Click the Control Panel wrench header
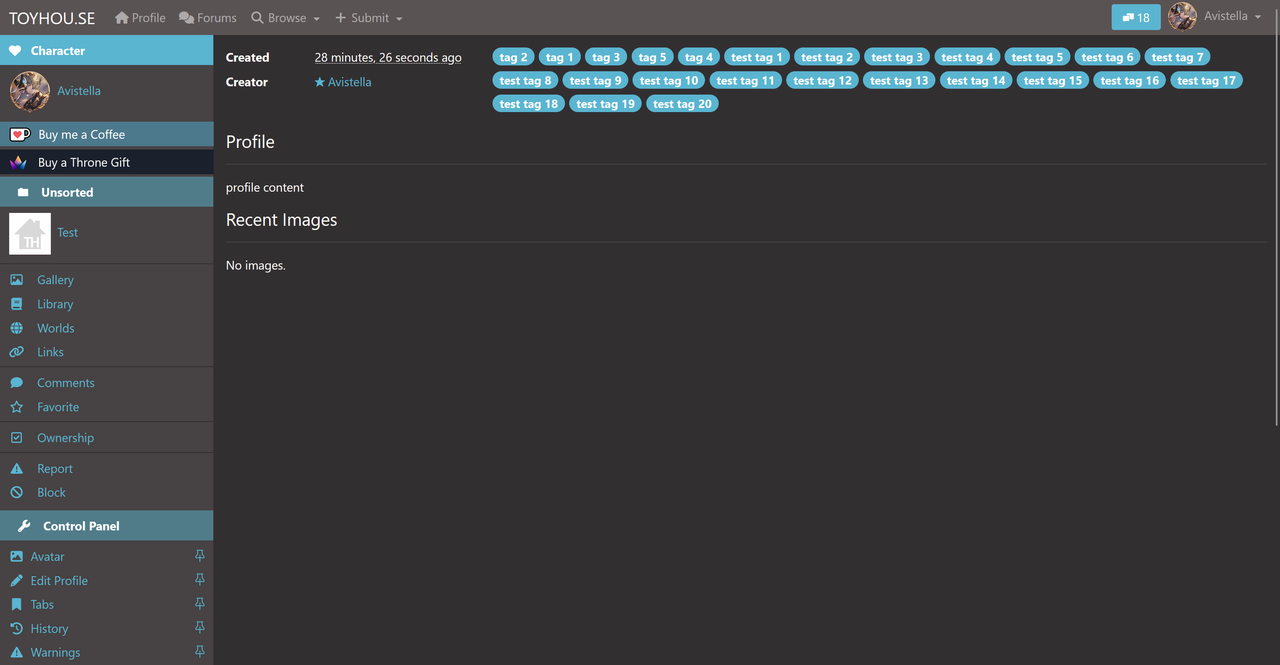 (x=107, y=526)
